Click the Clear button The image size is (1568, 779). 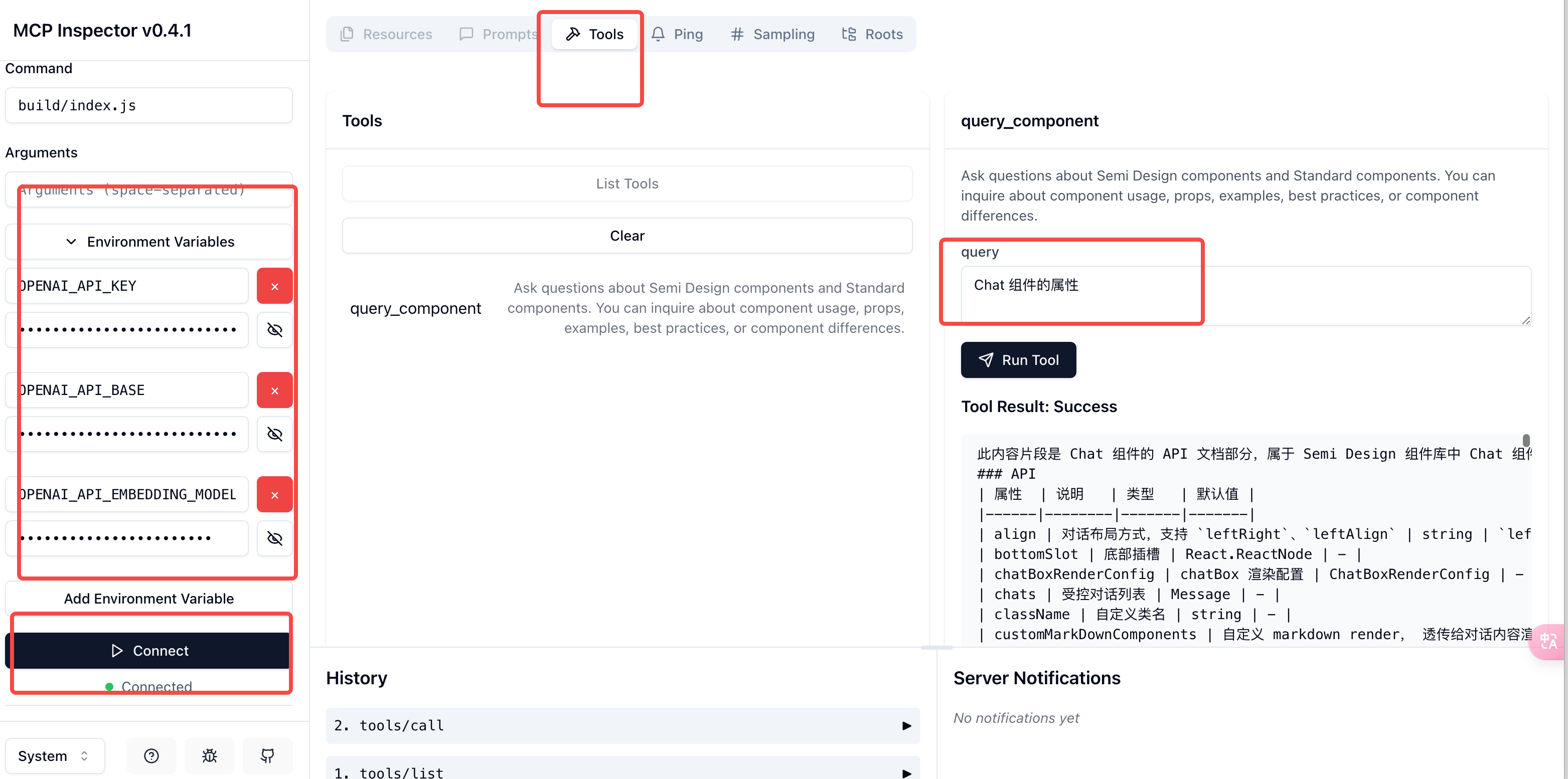(626, 235)
